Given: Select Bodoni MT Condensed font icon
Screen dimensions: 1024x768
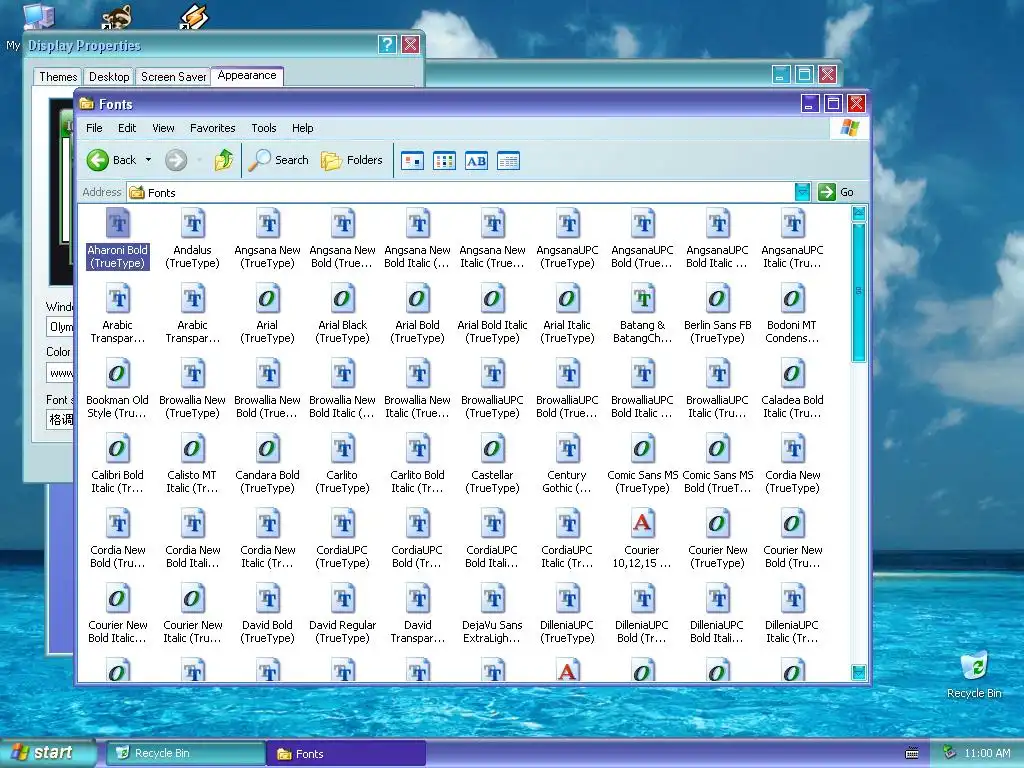Looking at the screenshot, I should (x=792, y=298).
